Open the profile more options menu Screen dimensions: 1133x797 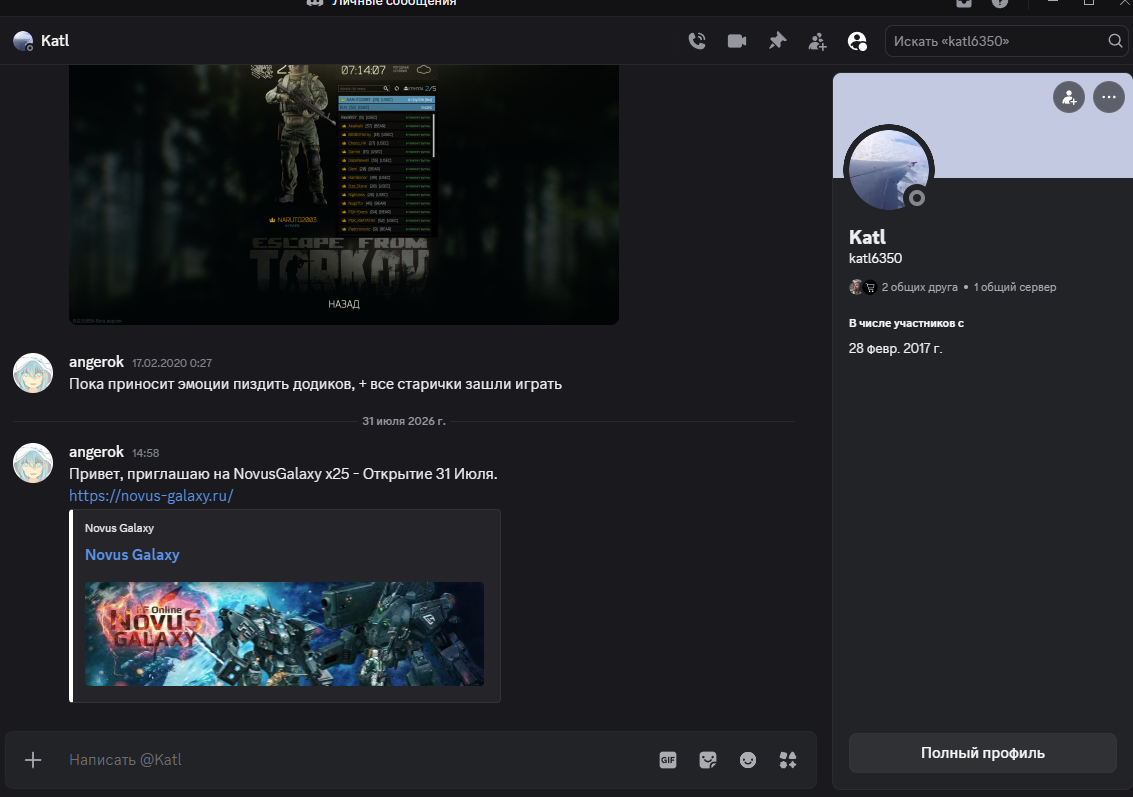(x=1108, y=97)
